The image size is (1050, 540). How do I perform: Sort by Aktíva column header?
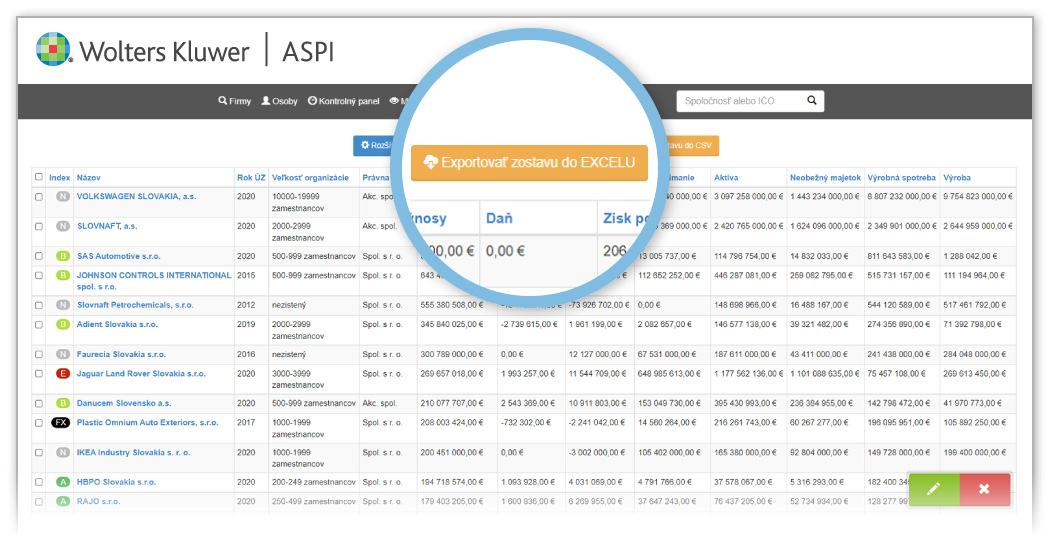726,178
